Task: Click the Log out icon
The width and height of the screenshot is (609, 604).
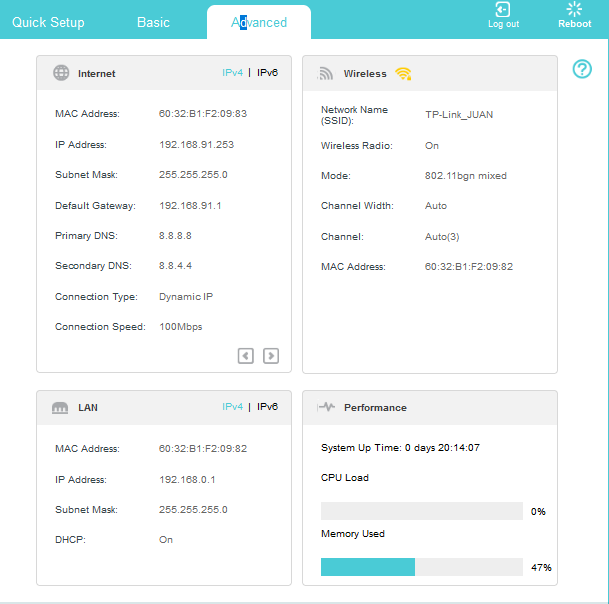Action: click(503, 10)
